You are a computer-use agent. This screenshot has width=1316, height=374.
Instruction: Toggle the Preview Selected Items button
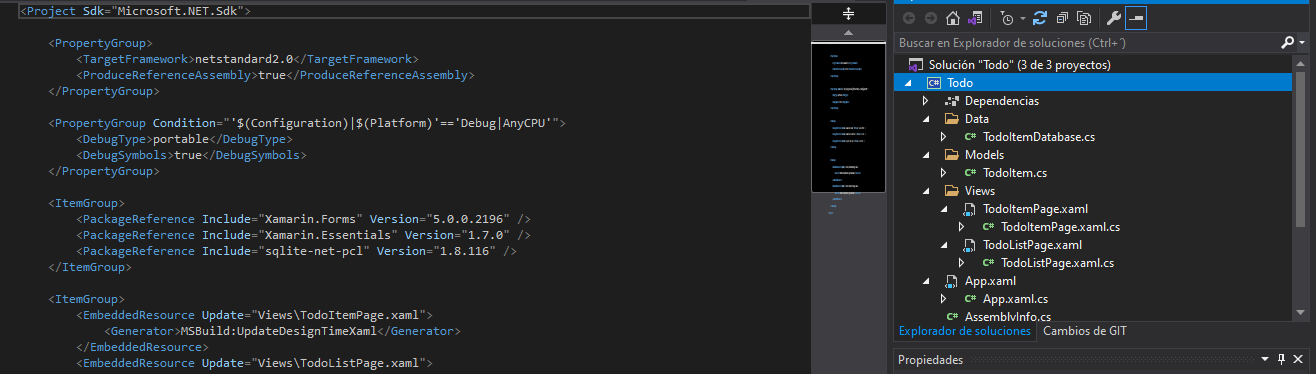[1137, 18]
